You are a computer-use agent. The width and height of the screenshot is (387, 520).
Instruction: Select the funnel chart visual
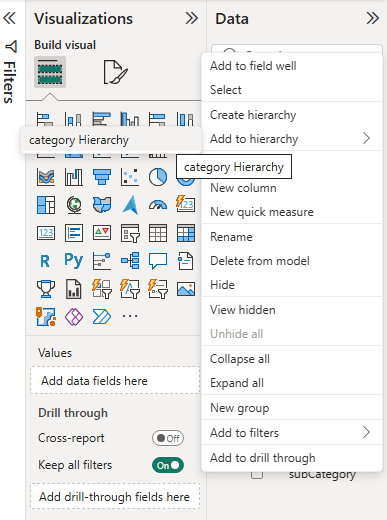coord(102,177)
